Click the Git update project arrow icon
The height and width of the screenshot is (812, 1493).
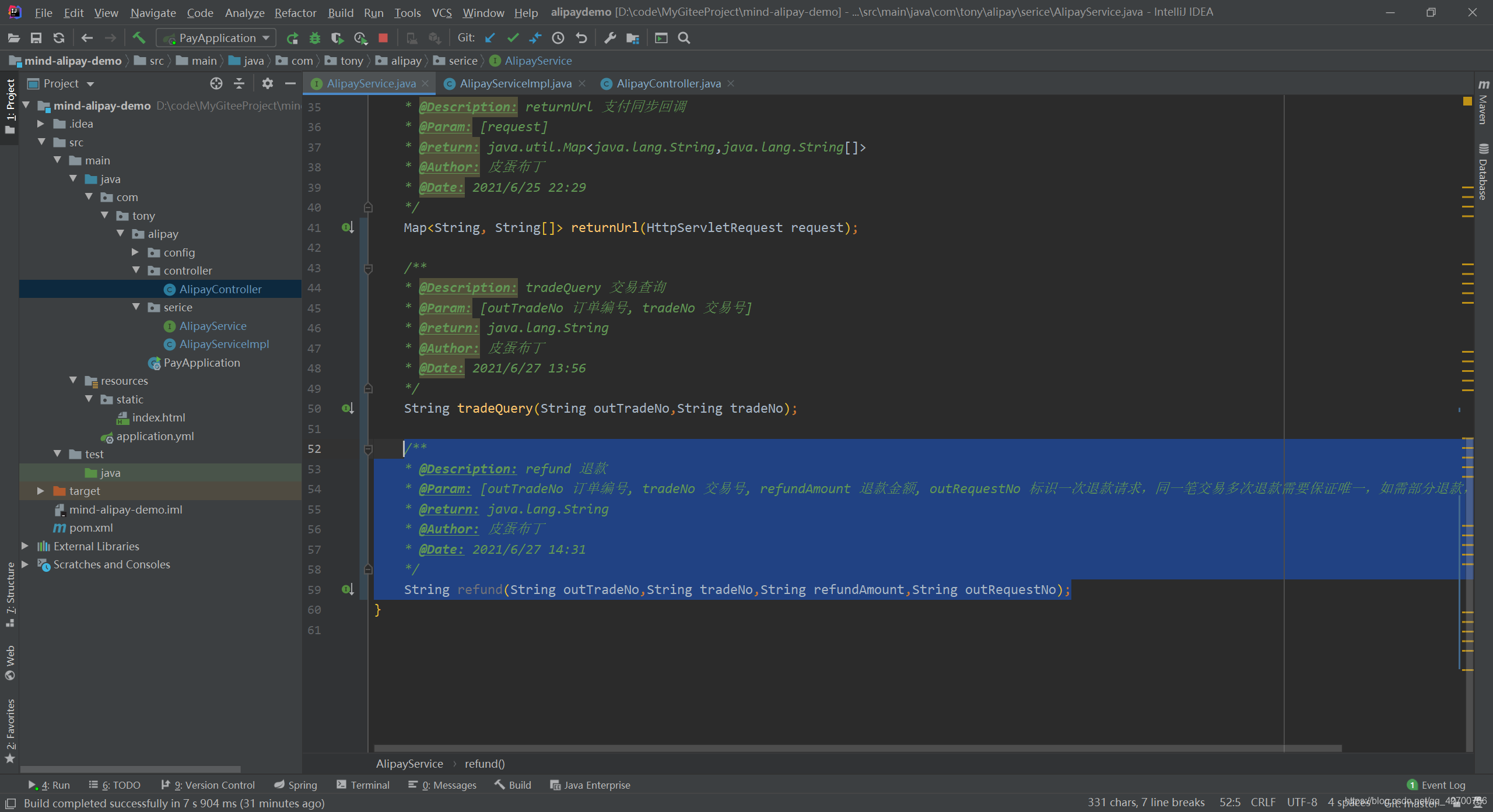pos(490,38)
